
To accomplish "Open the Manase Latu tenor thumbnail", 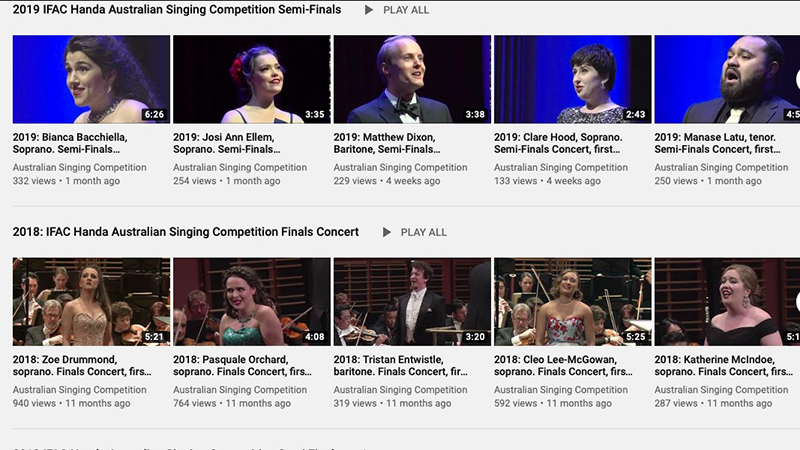I will tap(727, 79).
